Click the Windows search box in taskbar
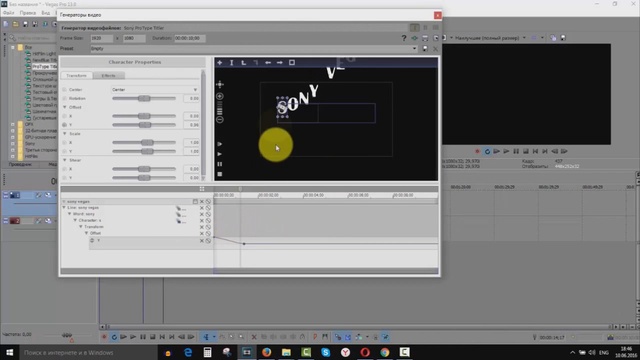The height and width of the screenshot is (360, 640). click(89, 352)
